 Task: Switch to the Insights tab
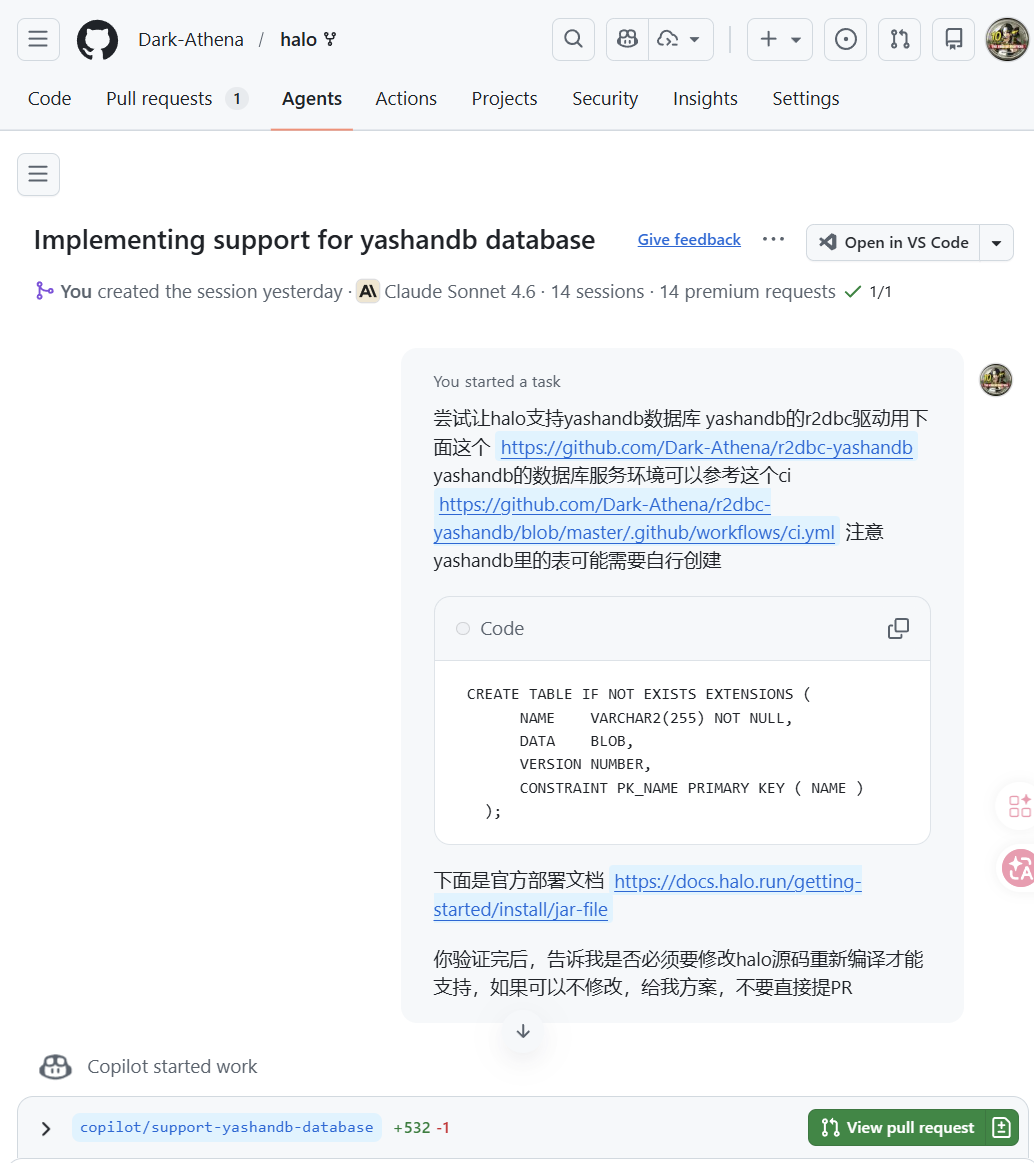705,99
